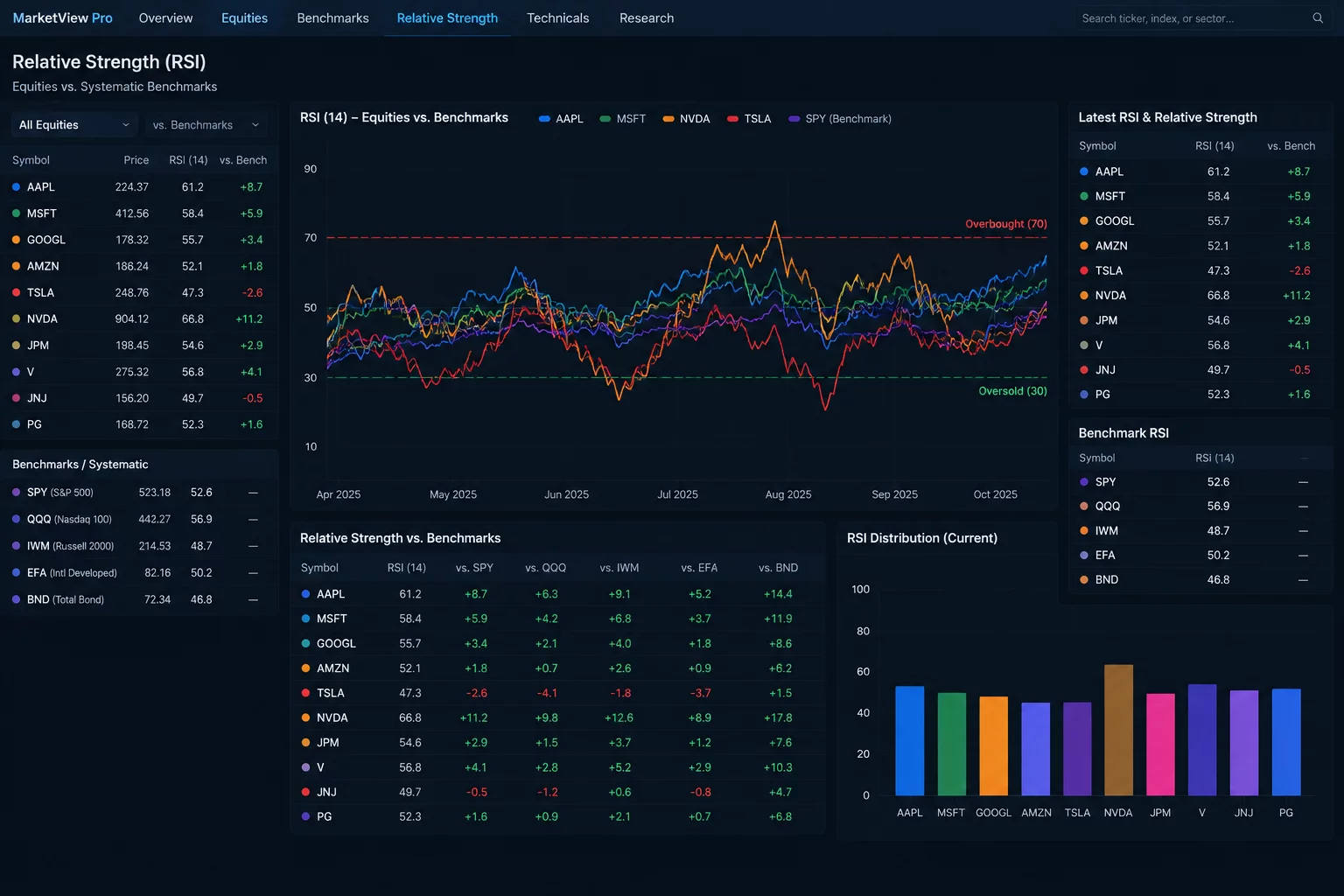Open the All Equities dropdown
The height and width of the screenshot is (896, 1344).
click(74, 125)
